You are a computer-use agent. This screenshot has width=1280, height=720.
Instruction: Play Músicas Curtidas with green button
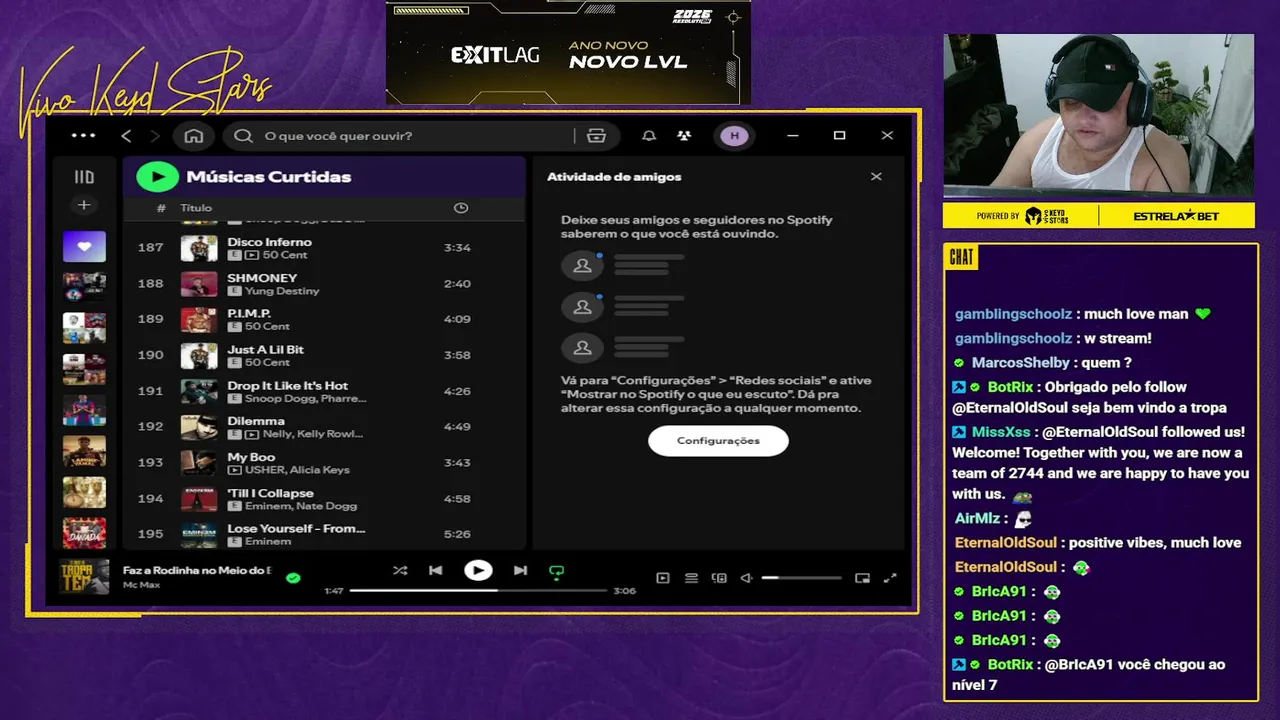tap(157, 177)
